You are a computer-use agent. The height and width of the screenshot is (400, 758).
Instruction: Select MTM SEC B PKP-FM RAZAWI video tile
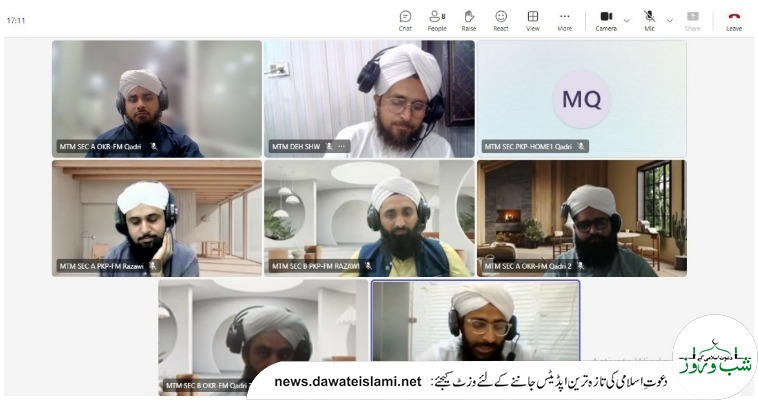[369, 217]
